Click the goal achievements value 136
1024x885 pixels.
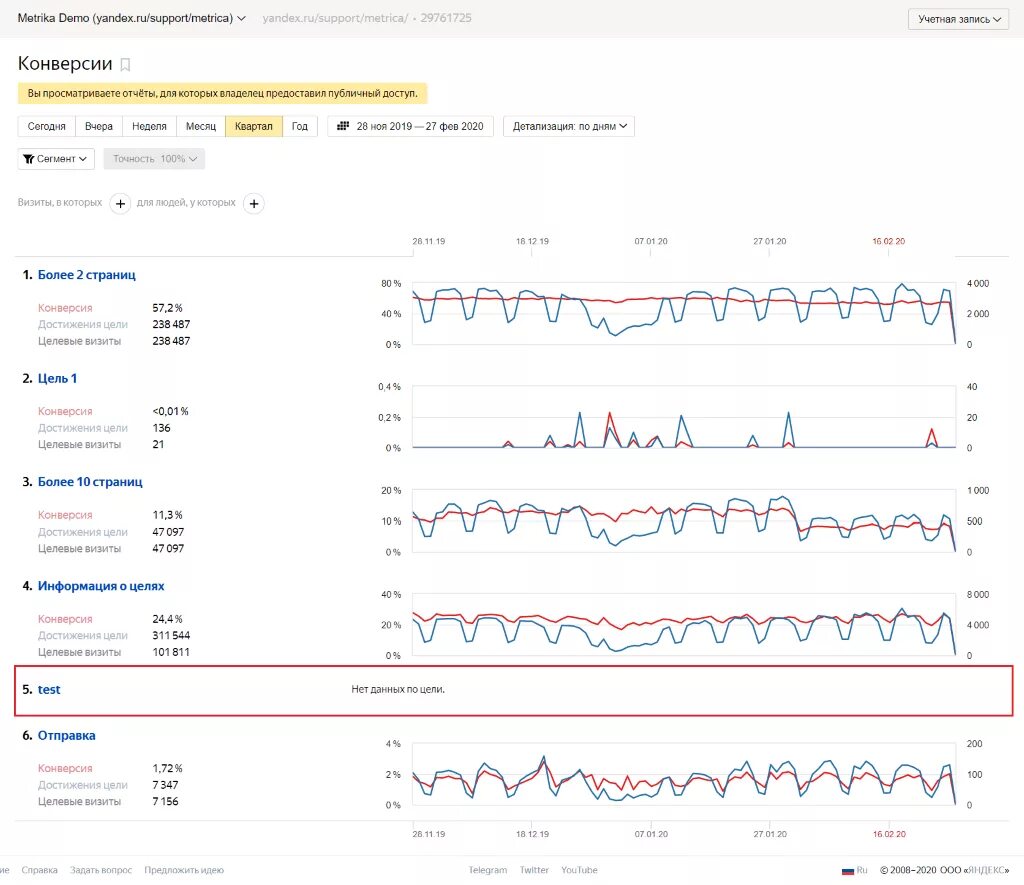click(161, 428)
